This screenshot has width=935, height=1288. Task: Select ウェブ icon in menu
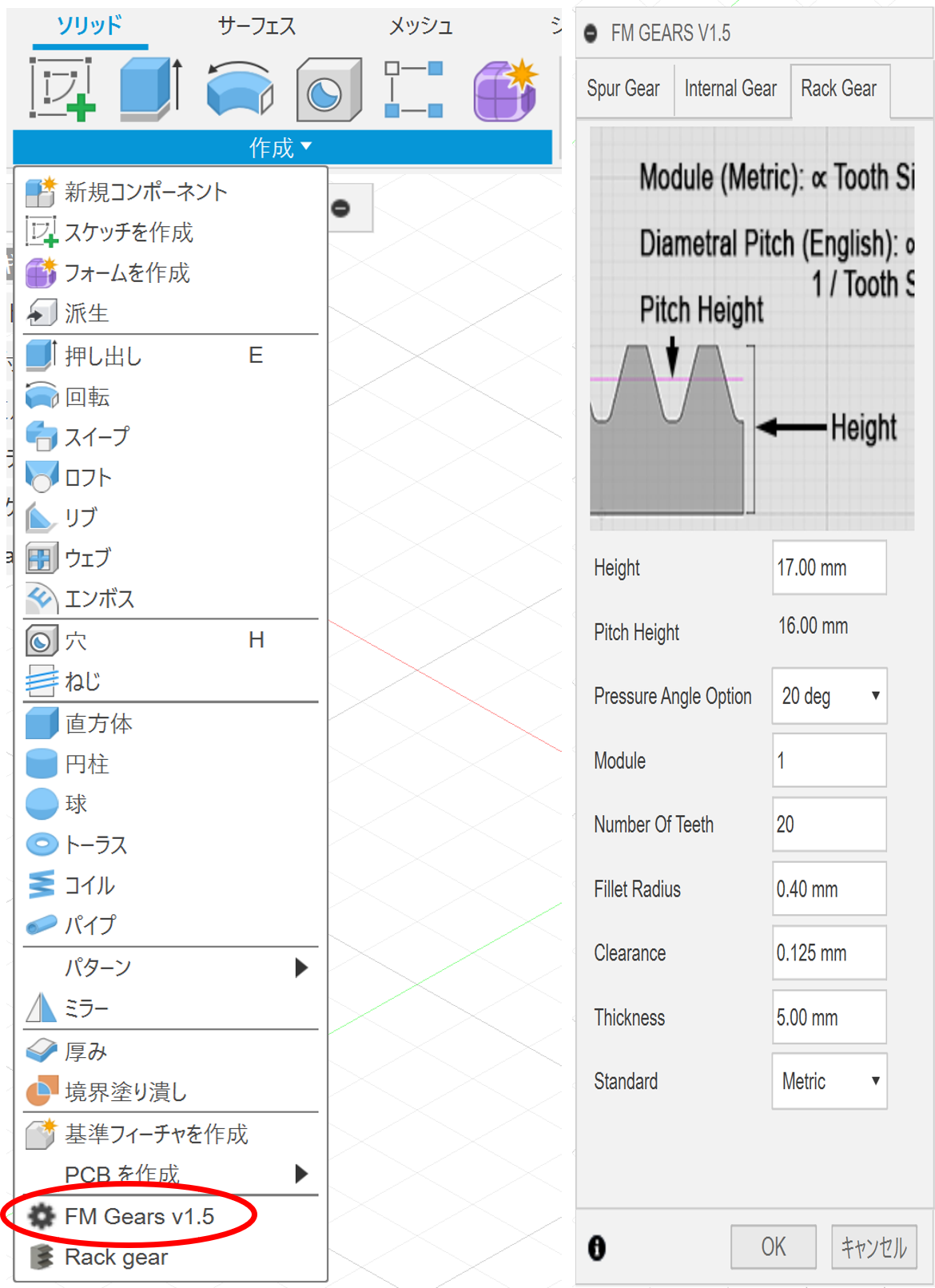coord(42,558)
